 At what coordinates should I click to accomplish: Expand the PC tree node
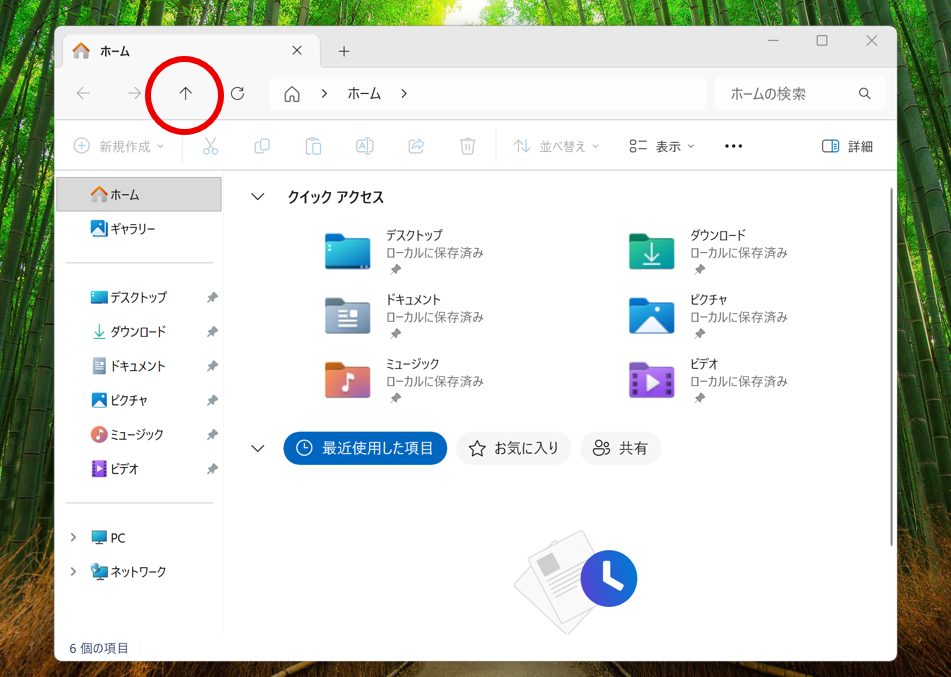(x=73, y=538)
